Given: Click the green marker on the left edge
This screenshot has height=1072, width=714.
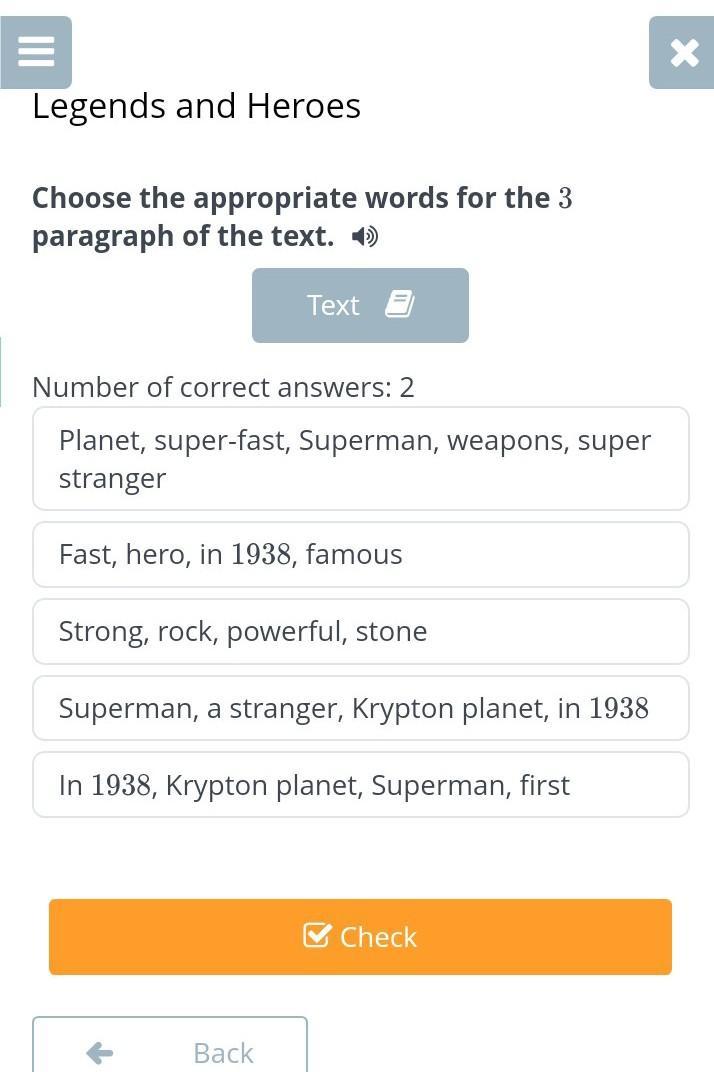Looking at the screenshot, I should (x=1, y=372).
